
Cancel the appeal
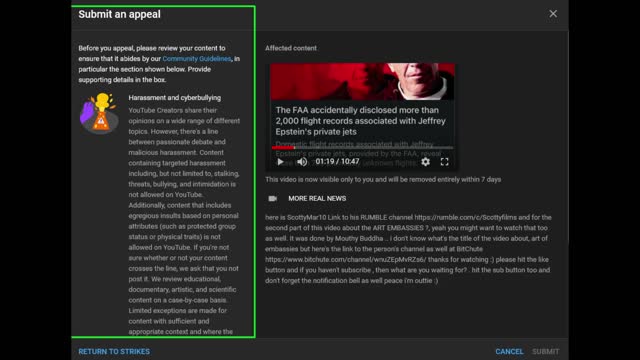click(509, 351)
